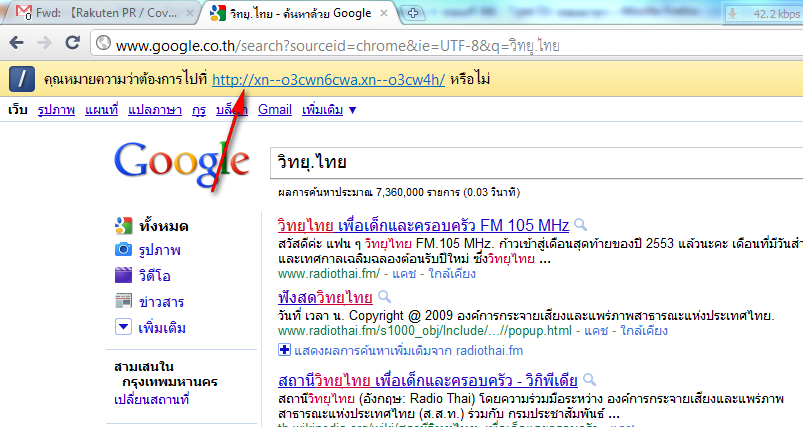The height and width of the screenshot is (427, 803).
Task: Click the blue slash infobar icon
Action: coord(22,79)
